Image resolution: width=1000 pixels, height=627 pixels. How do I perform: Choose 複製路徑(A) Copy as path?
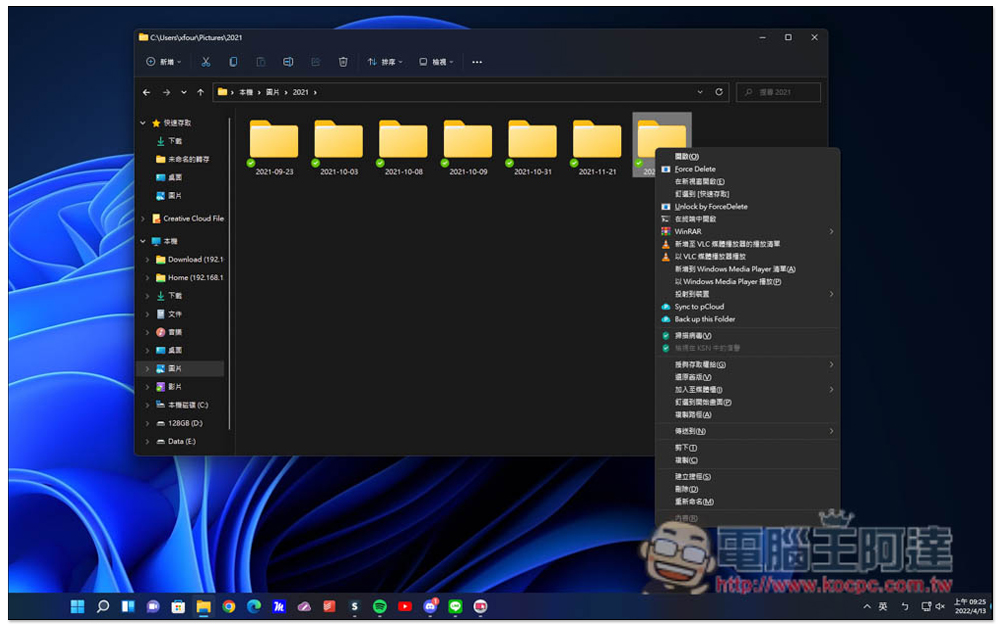pyautogui.click(x=747, y=415)
